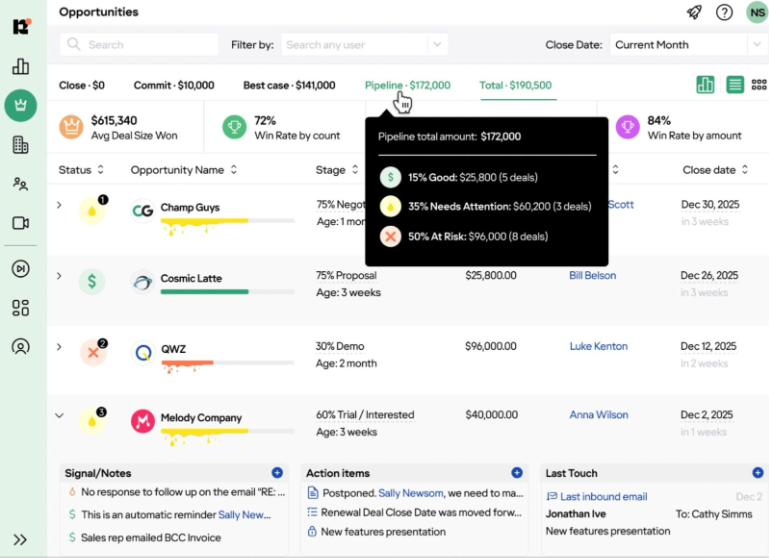Open the user profile circle sidebar icon
769x558 pixels.
[21, 347]
